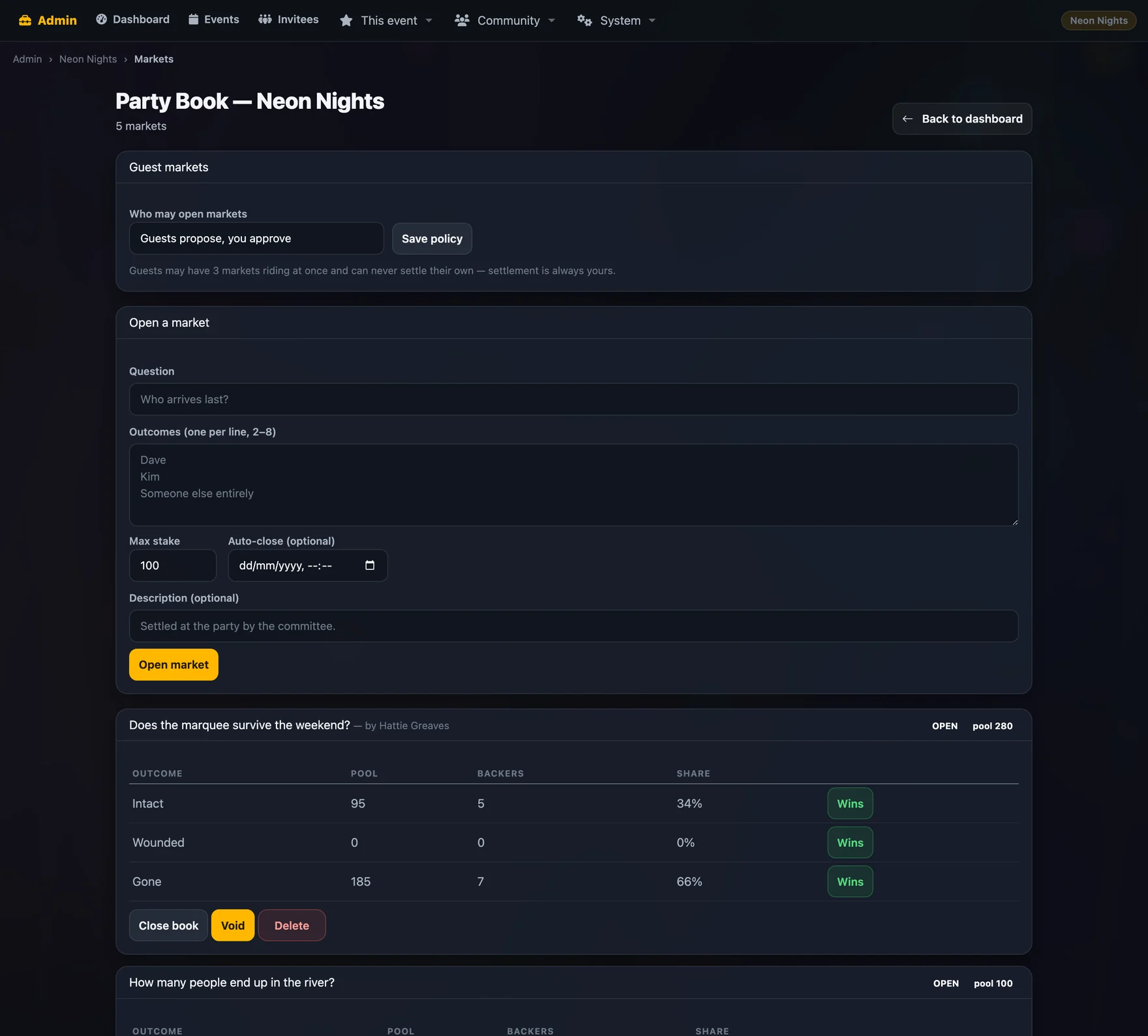This screenshot has width=1148, height=1036.
Task: Click the 'pool 280' label
Action: click(x=993, y=726)
